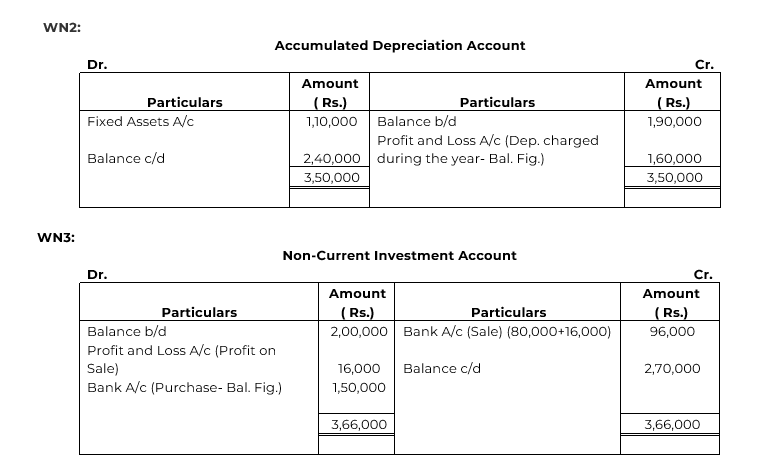Select the 1,60,000 depreciation amount
761x466 pixels.
(674, 159)
